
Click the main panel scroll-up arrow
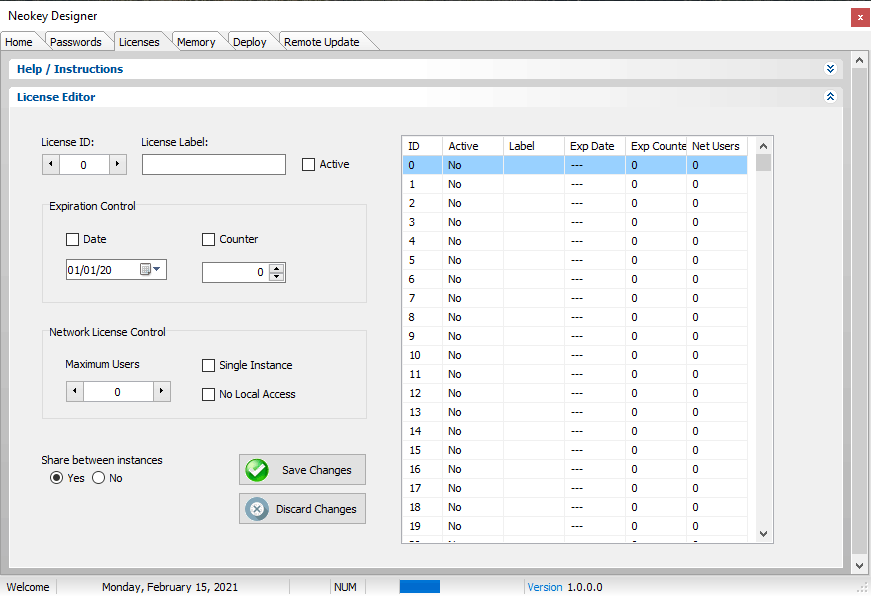click(x=859, y=60)
